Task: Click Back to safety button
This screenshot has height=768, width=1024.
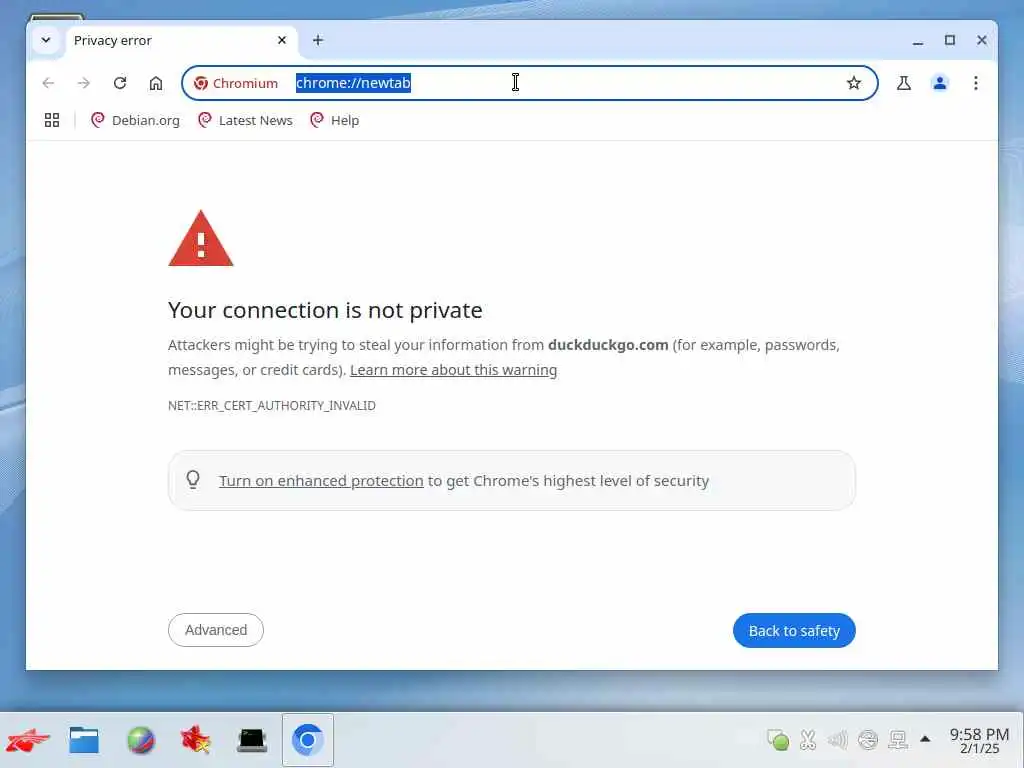Action: tap(794, 631)
